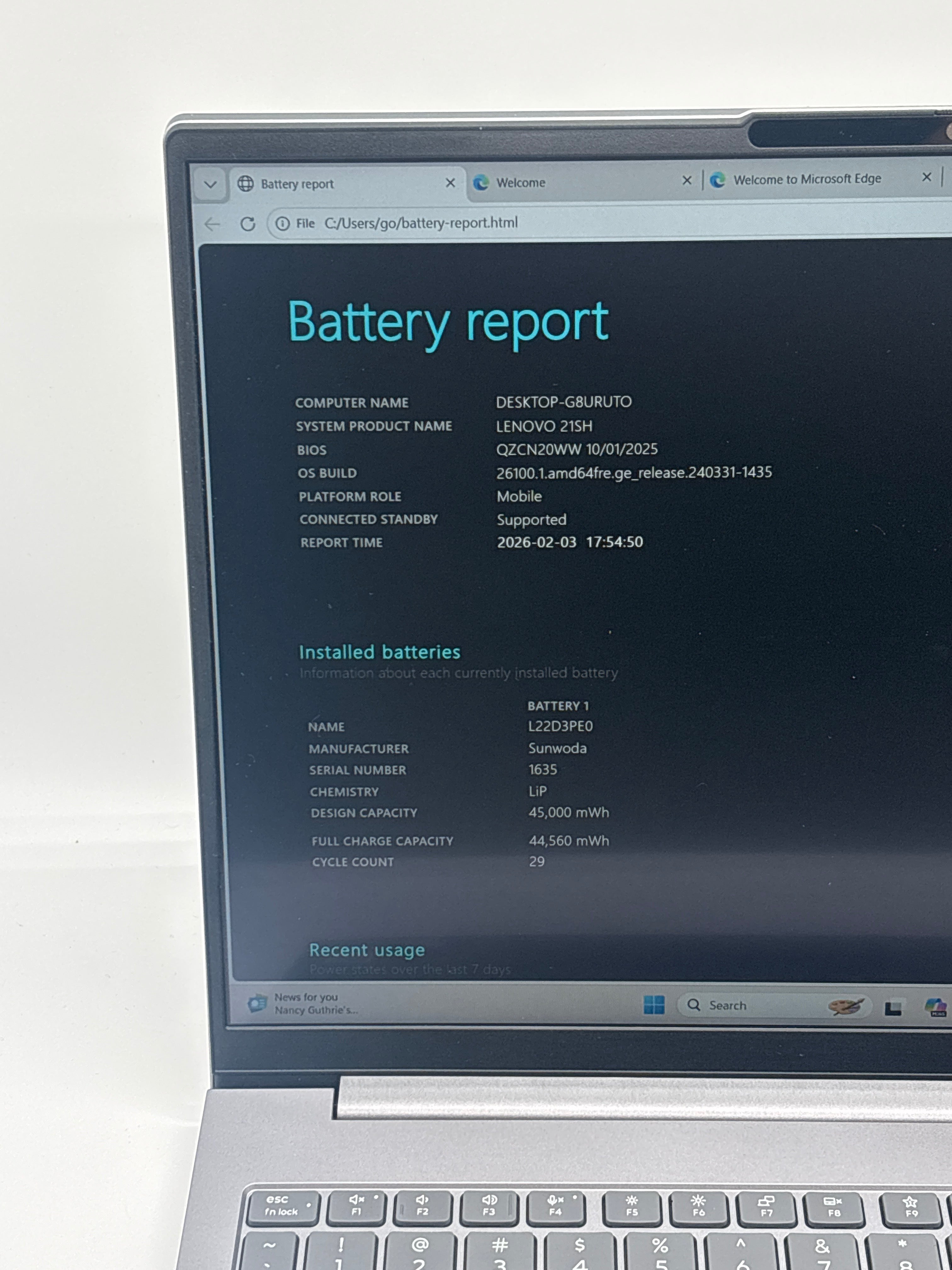Click the FULL CHARGE CAPACITY label
952x1270 pixels.
coord(382,841)
